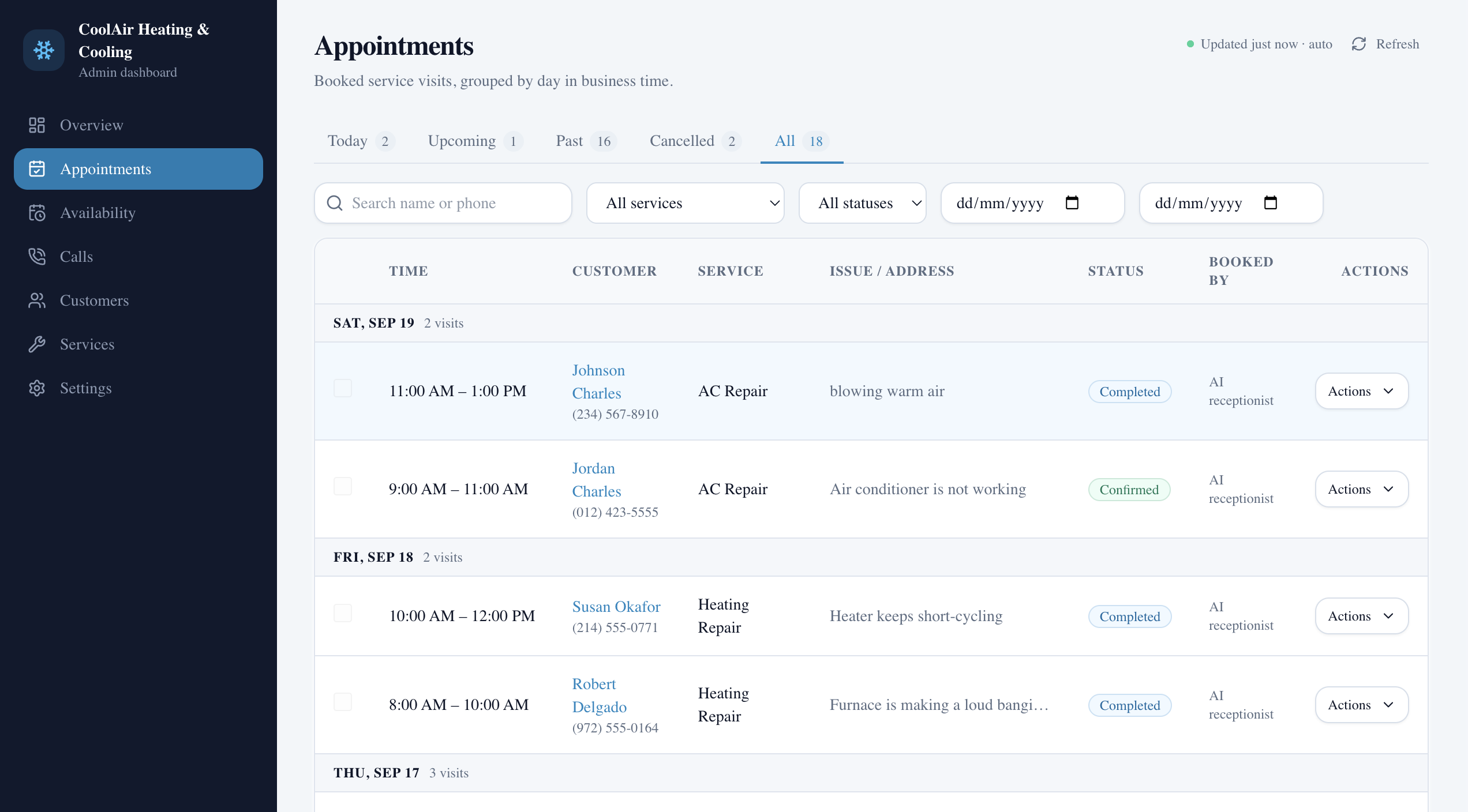Focus the Search name or phone field
This screenshot has height=812, width=1468.
pos(443,203)
